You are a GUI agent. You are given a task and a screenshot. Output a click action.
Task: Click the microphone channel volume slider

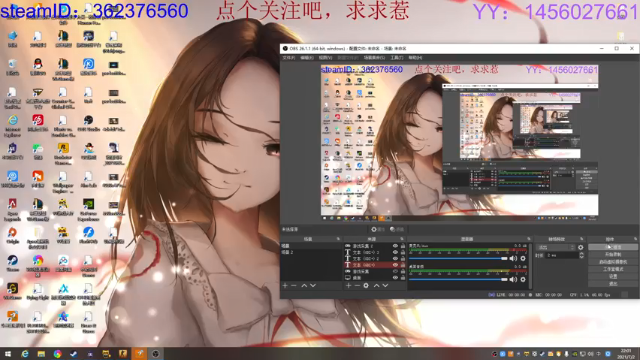click(458, 258)
